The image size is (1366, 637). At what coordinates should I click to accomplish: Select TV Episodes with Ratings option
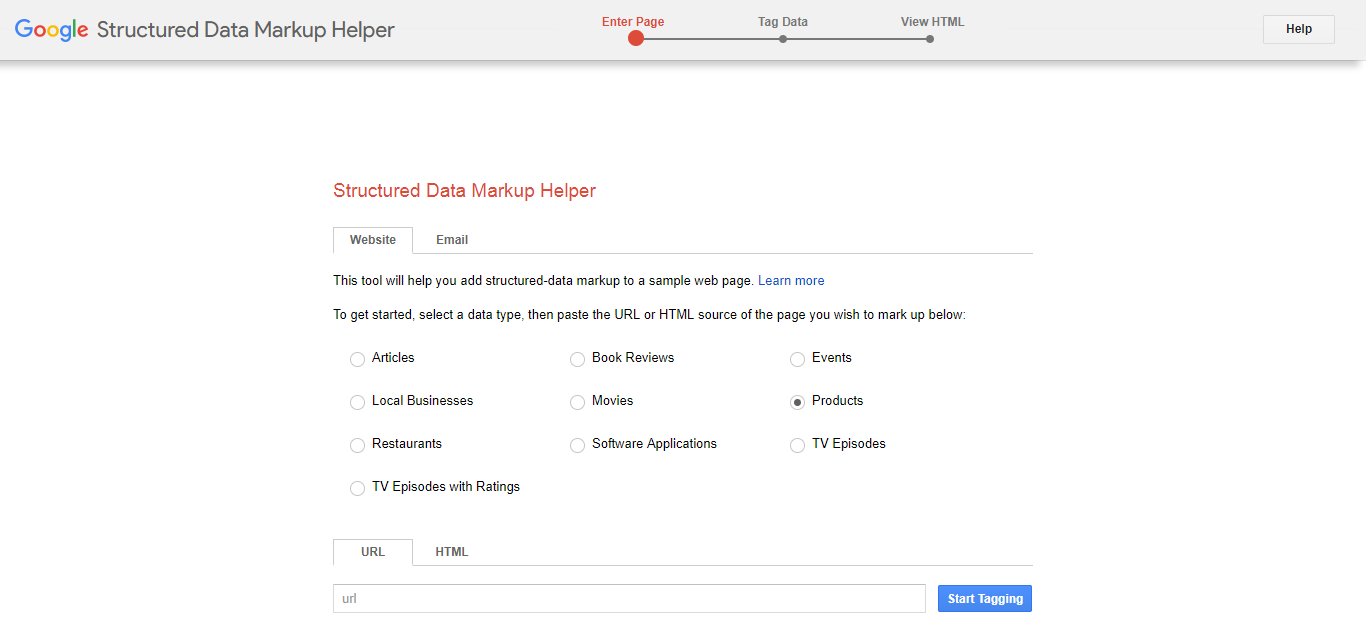358,488
